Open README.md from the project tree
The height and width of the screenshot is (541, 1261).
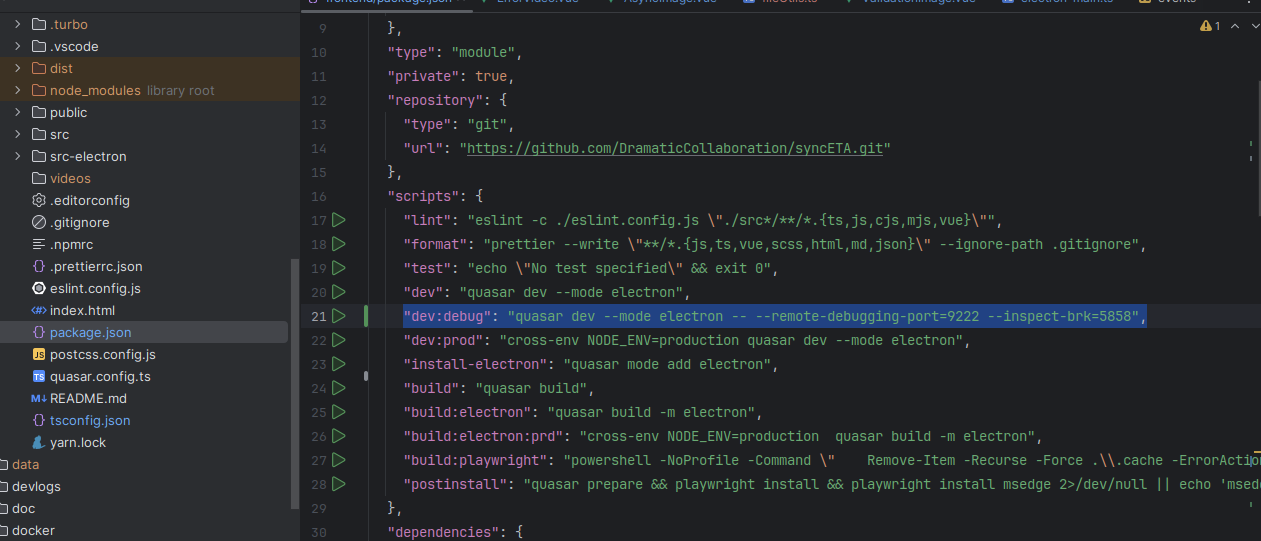click(x=88, y=398)
